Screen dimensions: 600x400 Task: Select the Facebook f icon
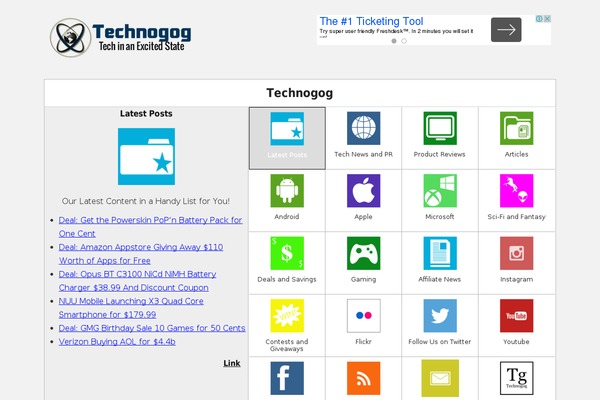click(287, 378)
